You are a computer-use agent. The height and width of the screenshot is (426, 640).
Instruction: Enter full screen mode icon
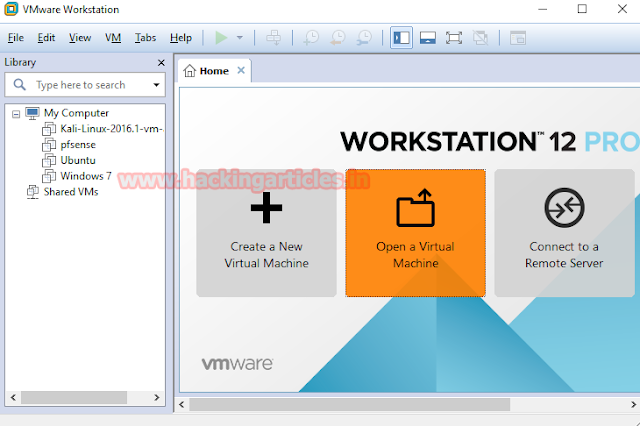pyautogui.click(x=454, y=38)
